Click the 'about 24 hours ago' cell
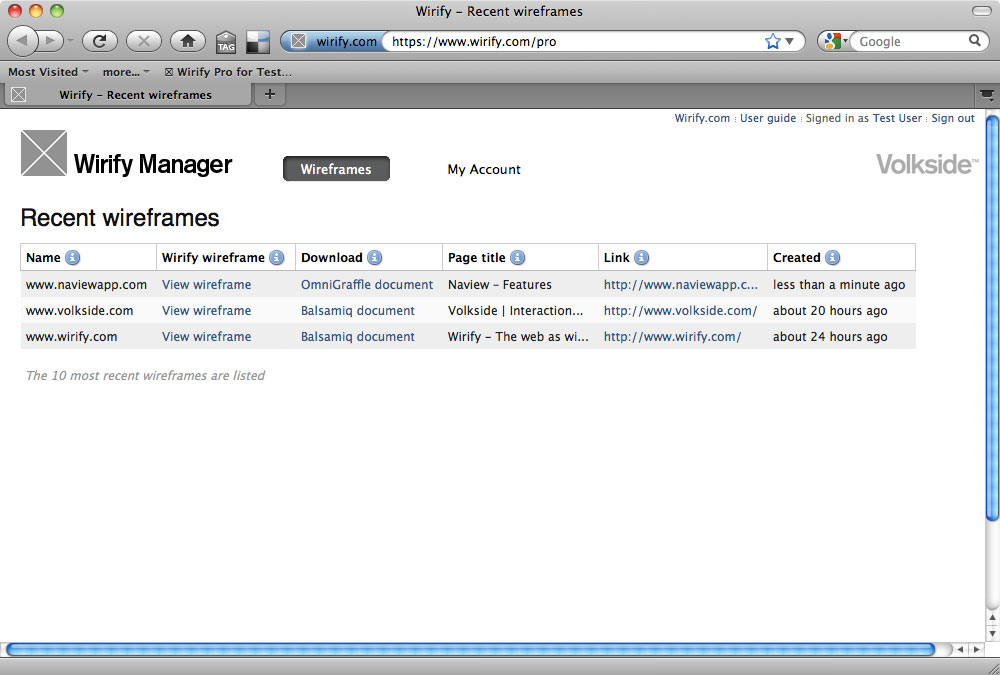 pos(830,337)
